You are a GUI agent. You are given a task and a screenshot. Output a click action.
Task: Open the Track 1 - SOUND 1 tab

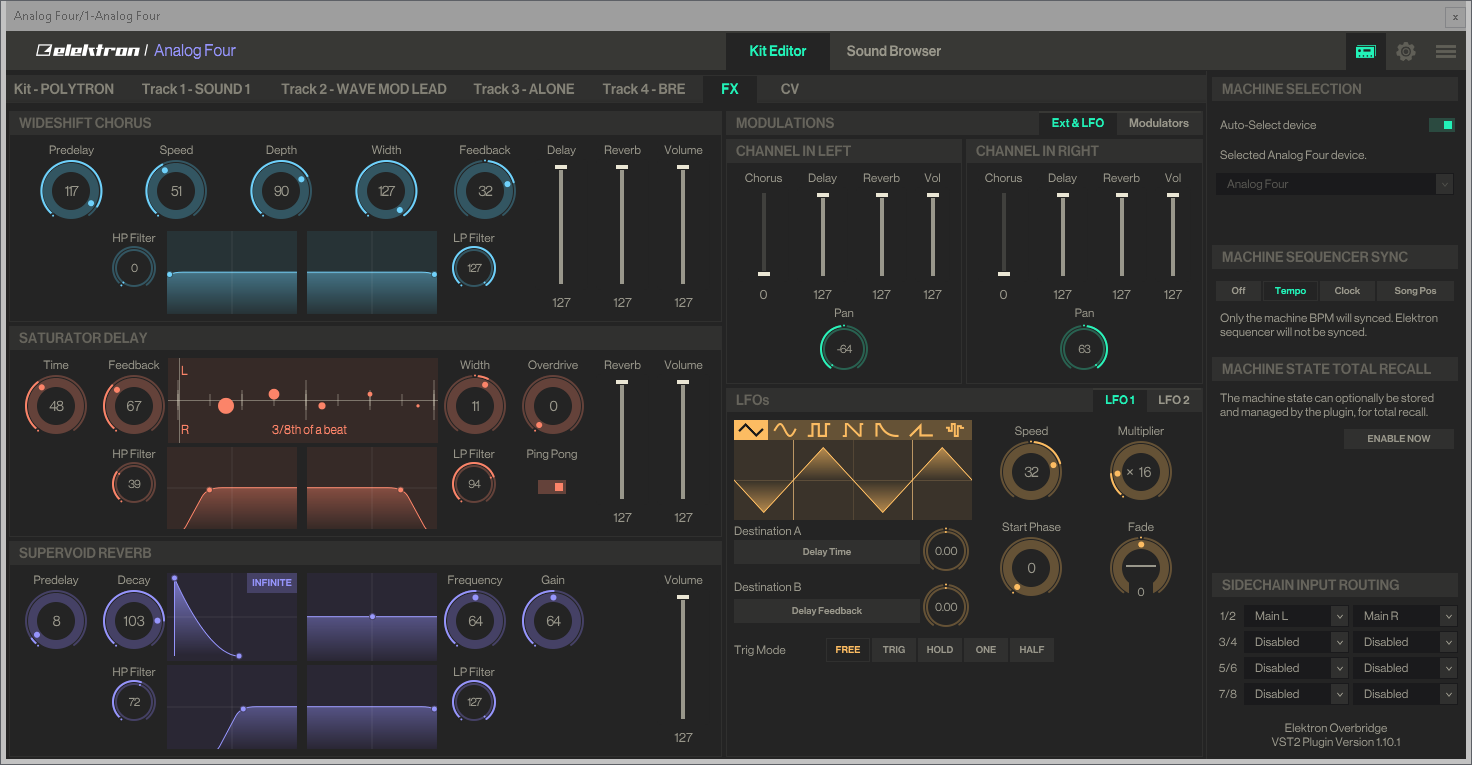(x=196, y=89)
